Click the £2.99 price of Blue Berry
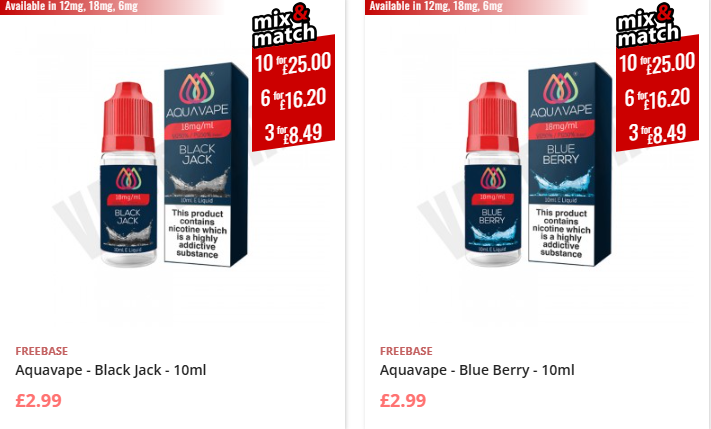Viewport: 711px width, 429px height. (403, 400)
